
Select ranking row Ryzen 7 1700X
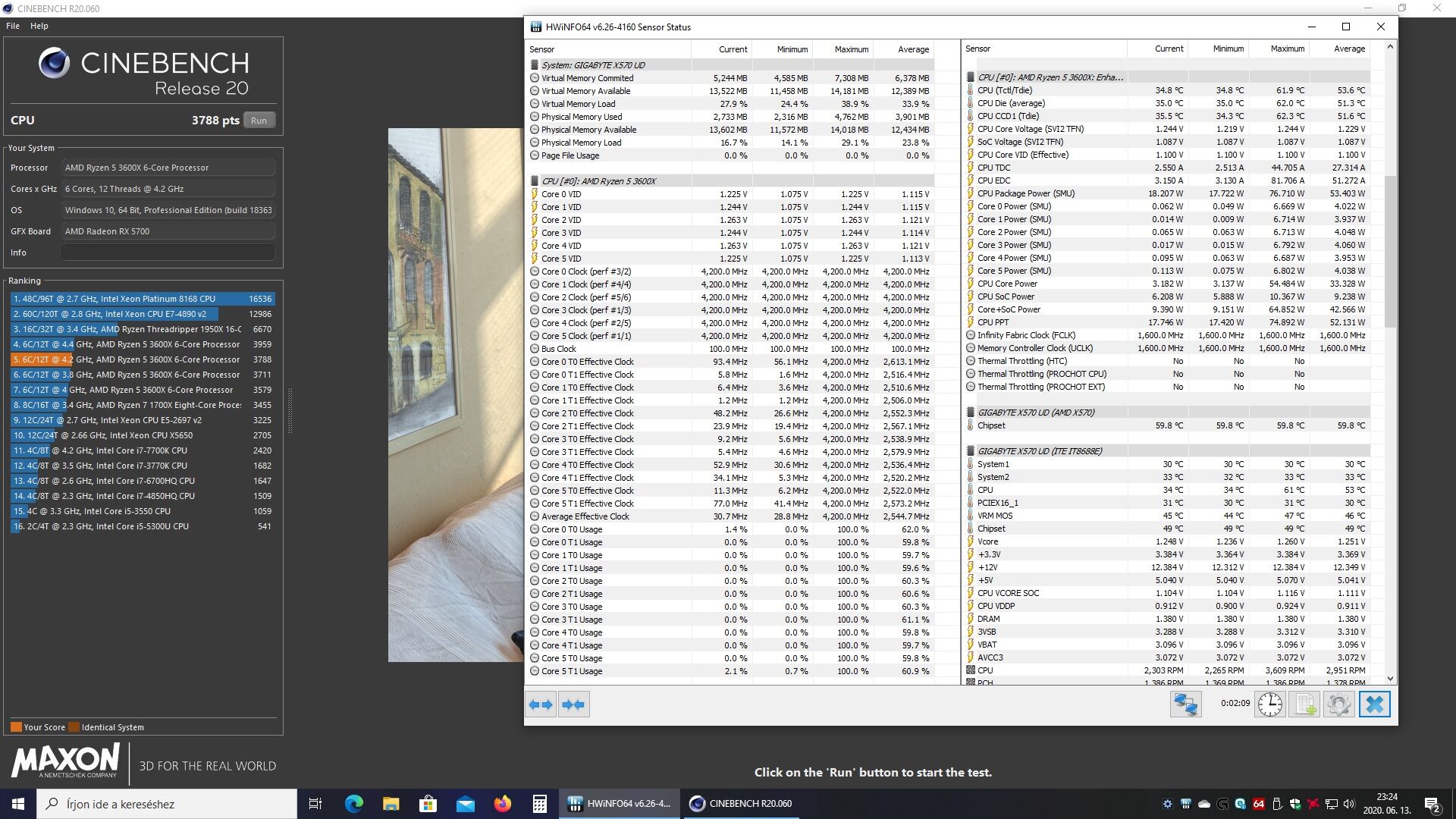tap(142, 405)
